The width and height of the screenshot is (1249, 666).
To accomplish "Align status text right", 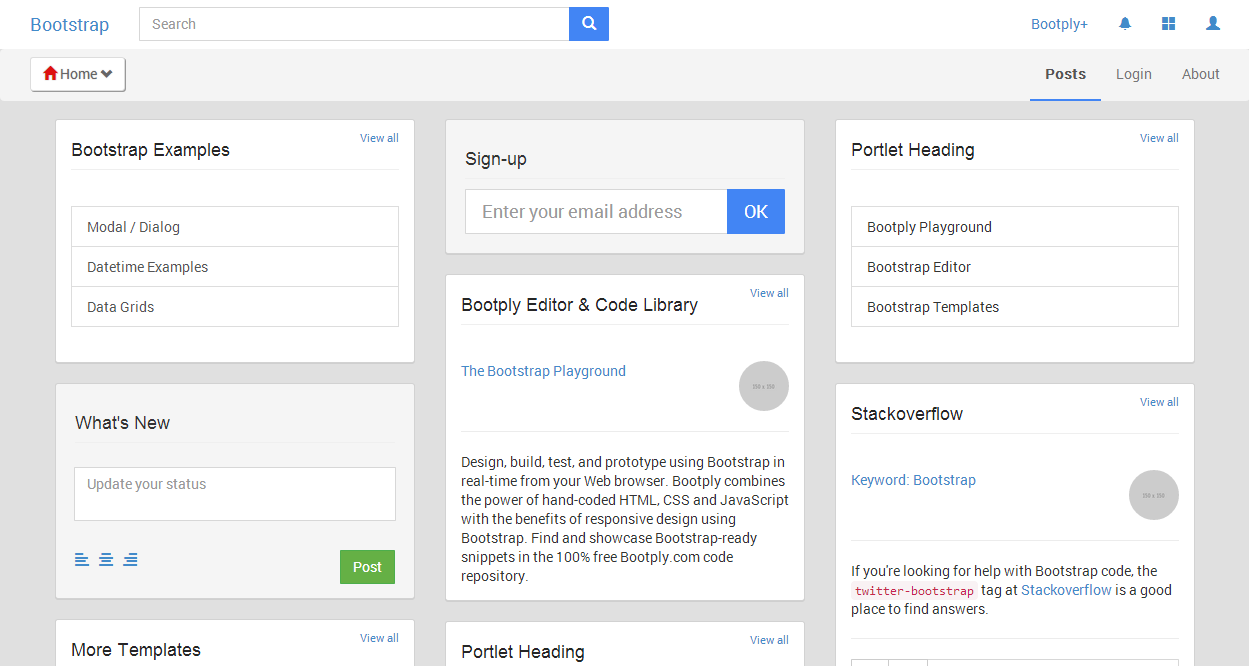I will 130,560.
